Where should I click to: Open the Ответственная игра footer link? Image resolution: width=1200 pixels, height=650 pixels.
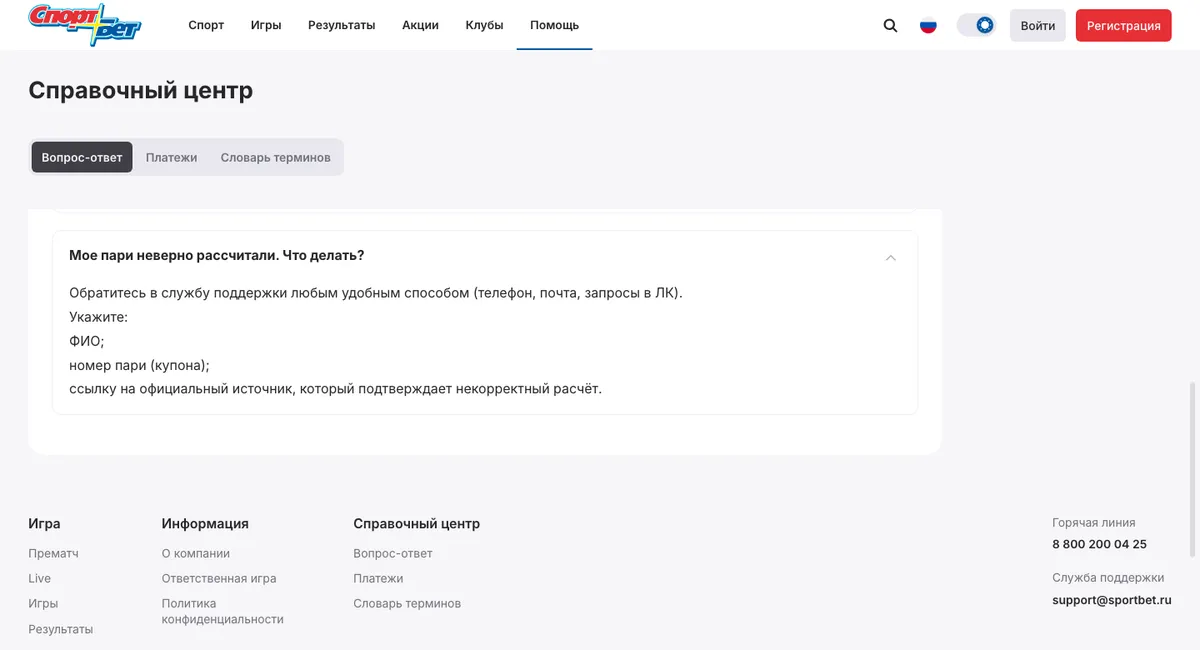point(219,578)
